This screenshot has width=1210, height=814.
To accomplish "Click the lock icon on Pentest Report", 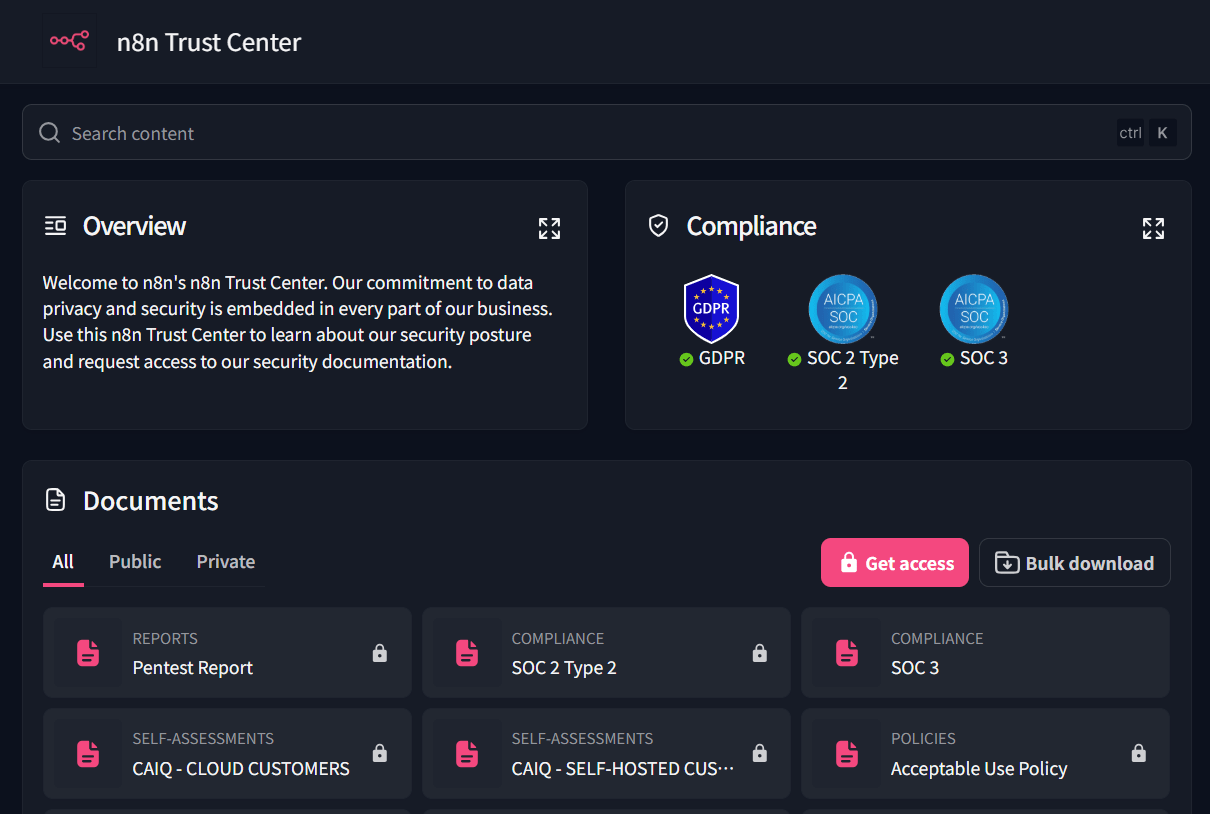I will coord(380,653).
